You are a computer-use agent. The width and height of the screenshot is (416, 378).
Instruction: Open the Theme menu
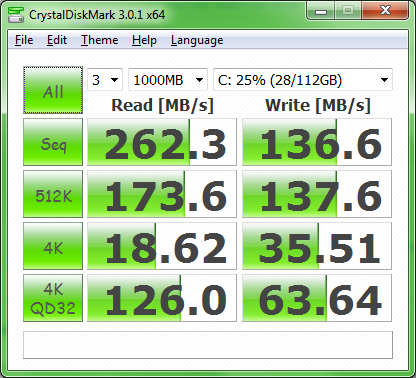[100, 40]
